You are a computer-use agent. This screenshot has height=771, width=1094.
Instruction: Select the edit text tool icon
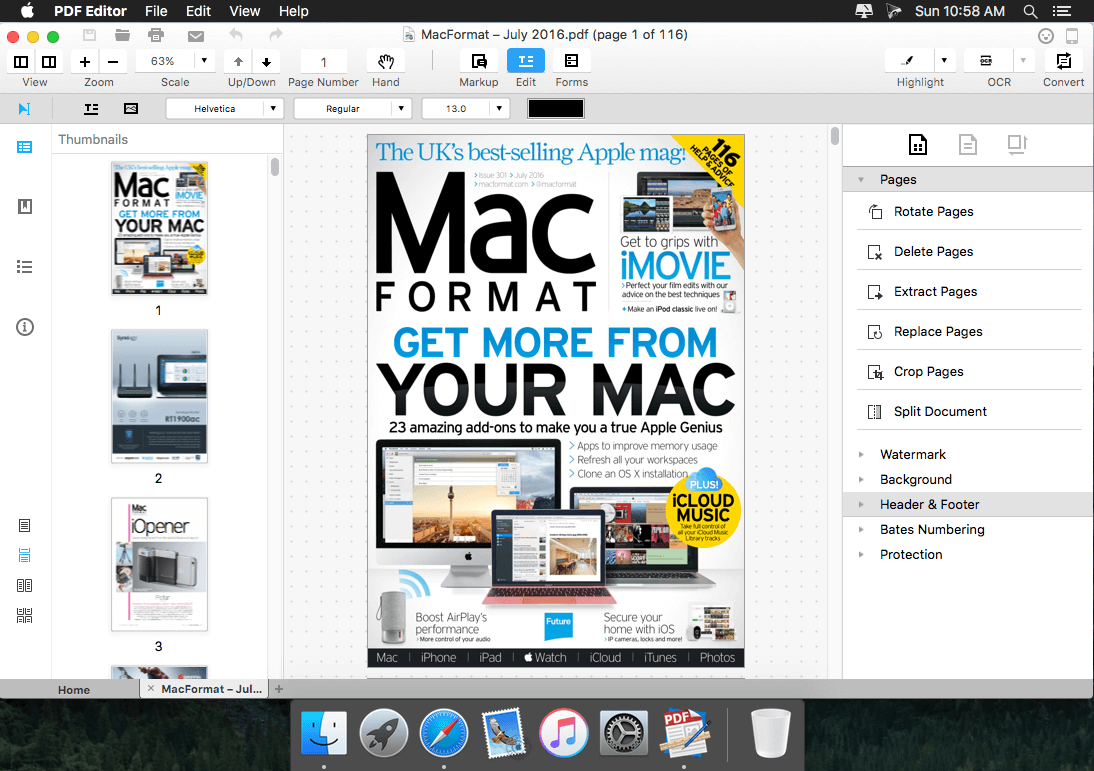pos(91,109)
